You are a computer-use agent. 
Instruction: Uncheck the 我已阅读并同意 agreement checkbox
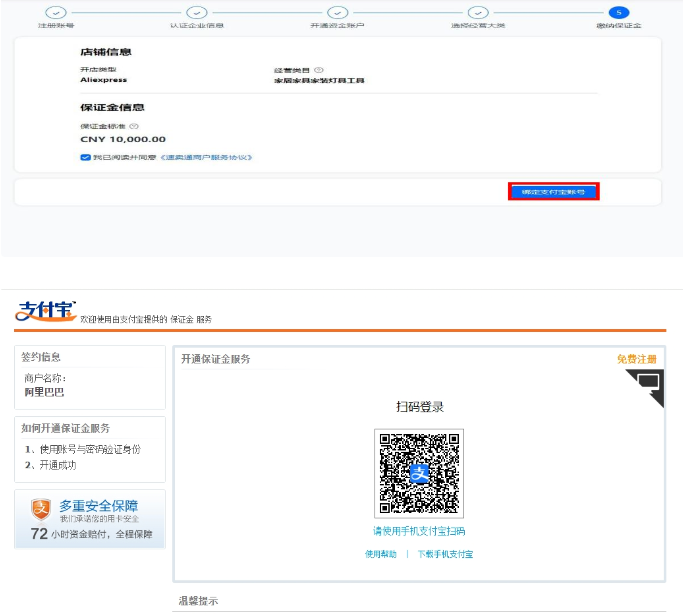click(85, 158)
